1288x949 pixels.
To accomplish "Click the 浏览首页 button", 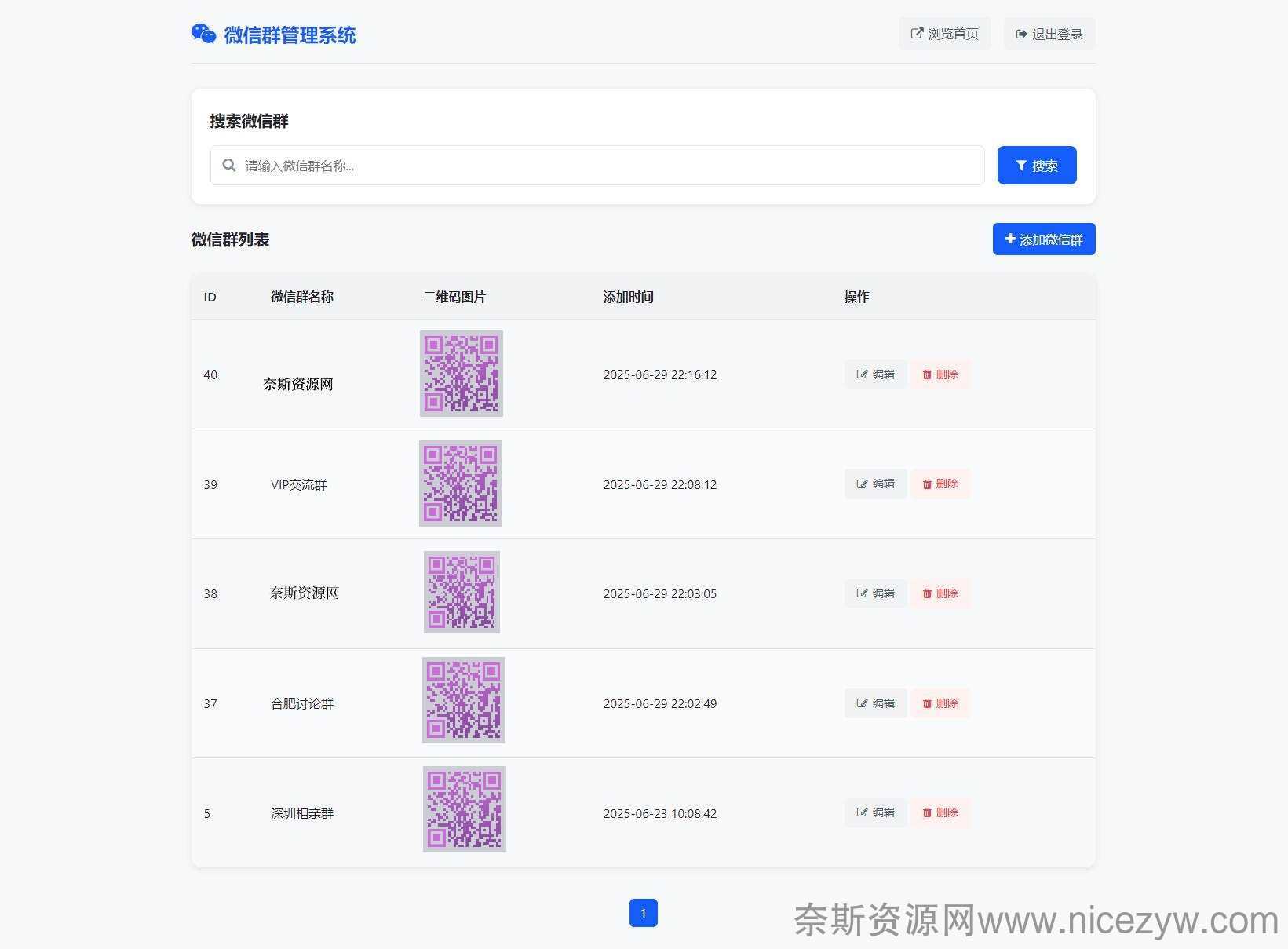I will coord(944,34).
